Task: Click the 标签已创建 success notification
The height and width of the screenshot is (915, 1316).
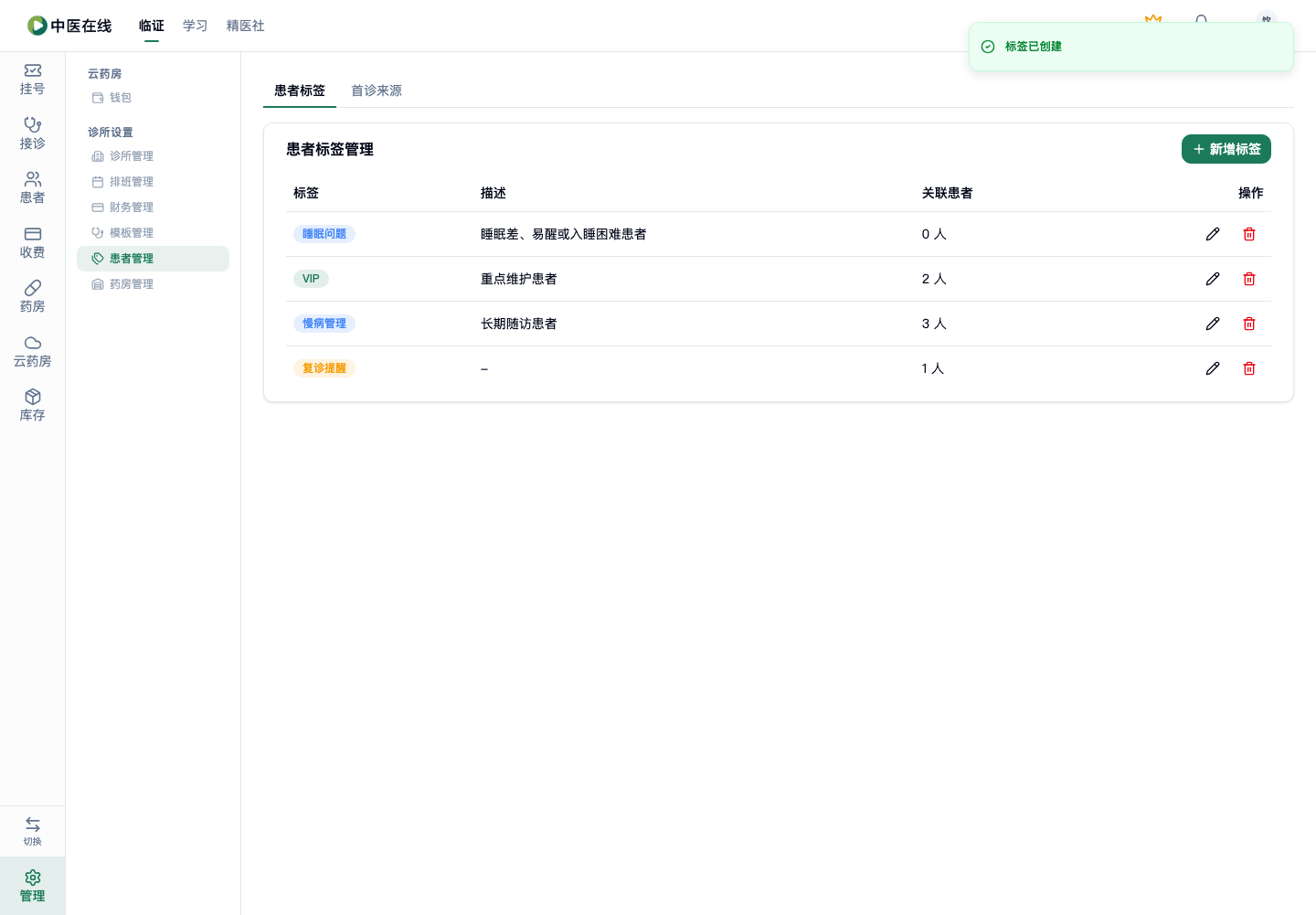Action: pos(1131,47)
